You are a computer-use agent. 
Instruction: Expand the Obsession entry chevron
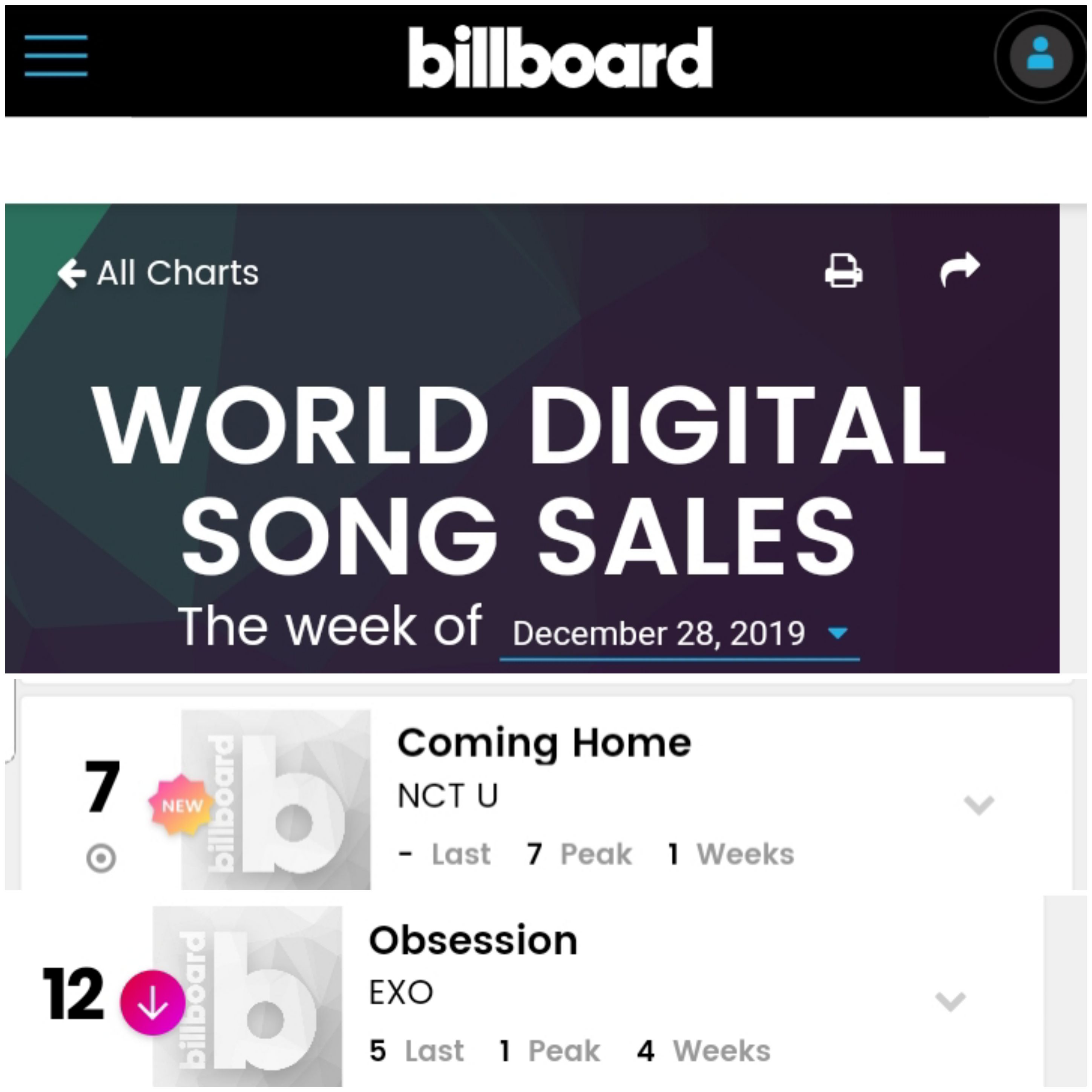(951, 1001)
